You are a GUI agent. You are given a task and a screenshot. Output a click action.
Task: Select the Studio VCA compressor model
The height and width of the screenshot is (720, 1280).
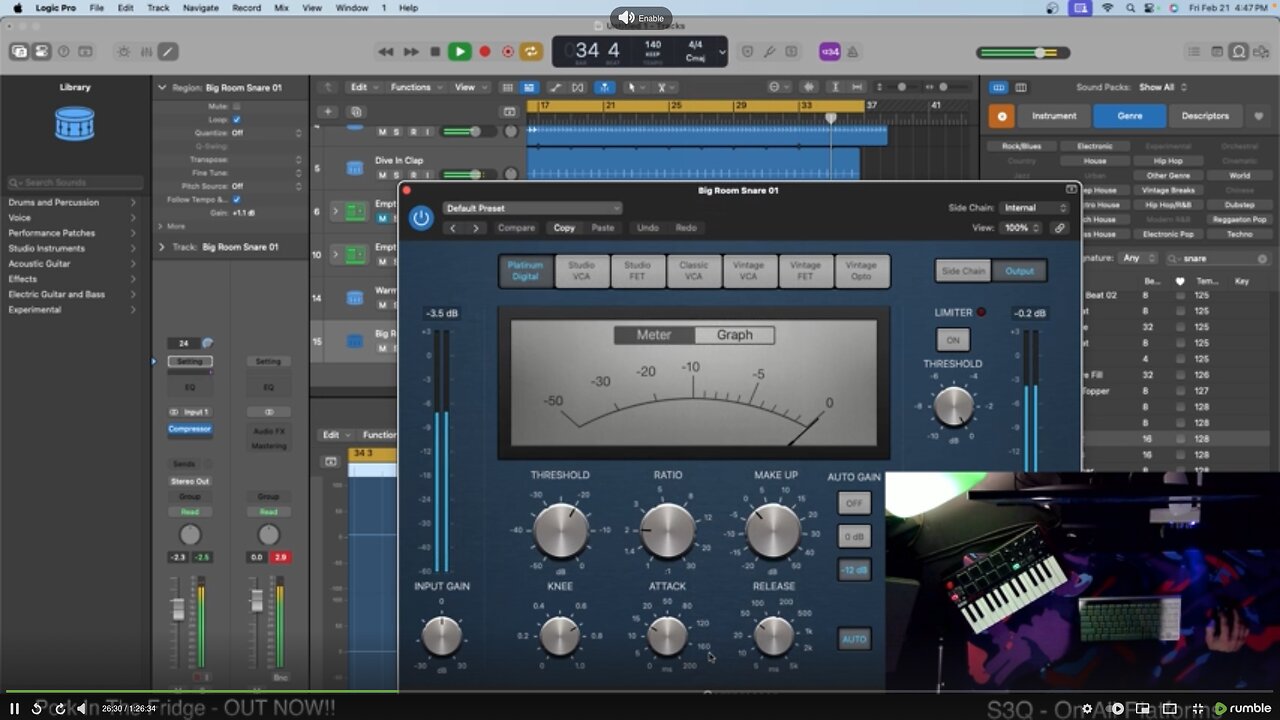coord(581,271)
